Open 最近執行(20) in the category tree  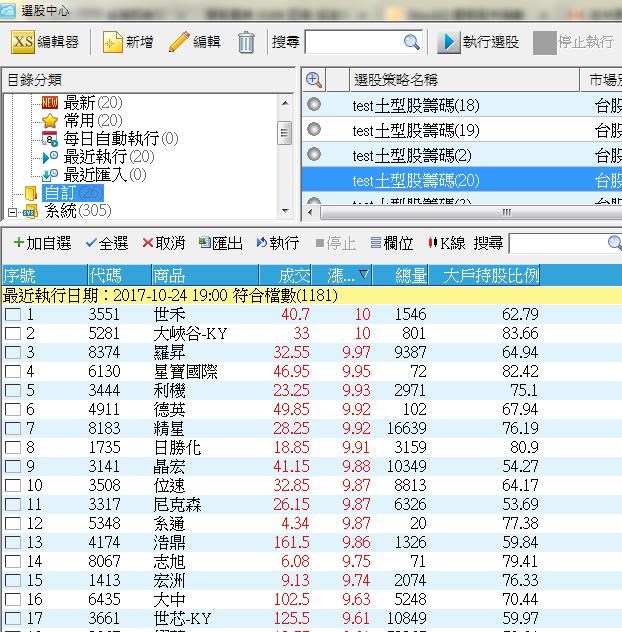108,156
